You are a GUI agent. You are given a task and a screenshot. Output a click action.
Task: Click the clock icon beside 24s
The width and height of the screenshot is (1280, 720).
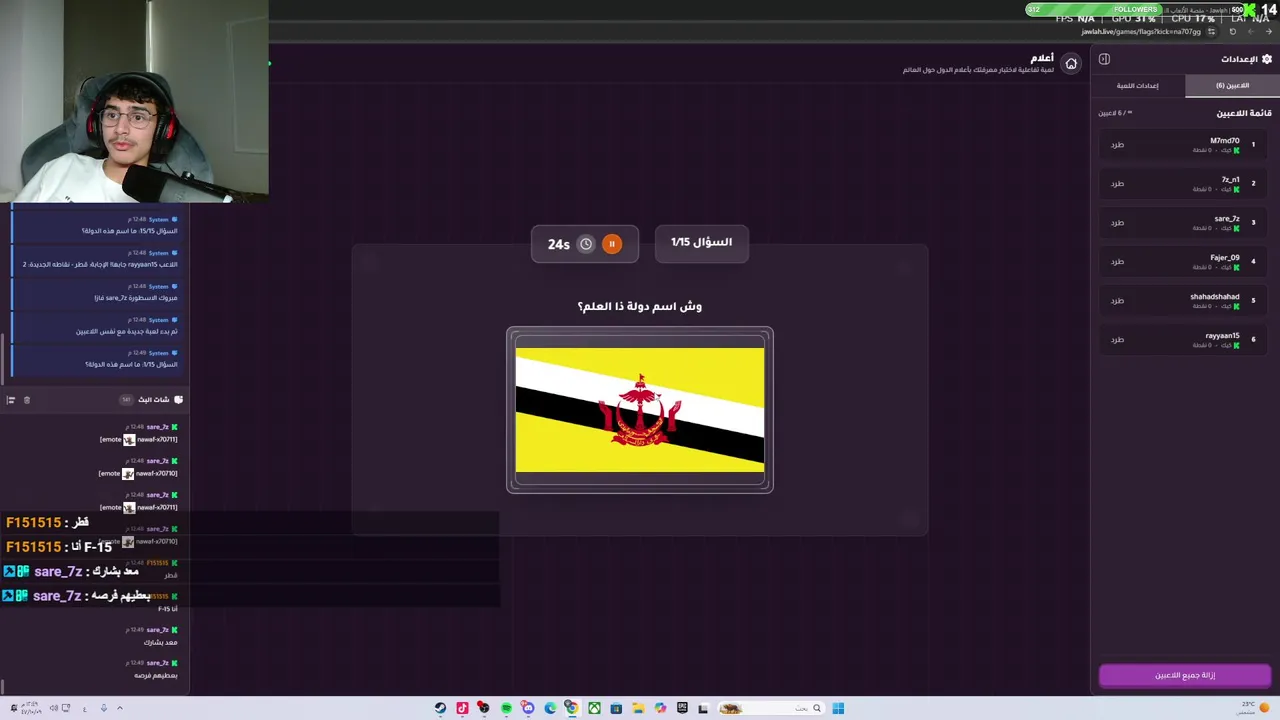(586, 244)
